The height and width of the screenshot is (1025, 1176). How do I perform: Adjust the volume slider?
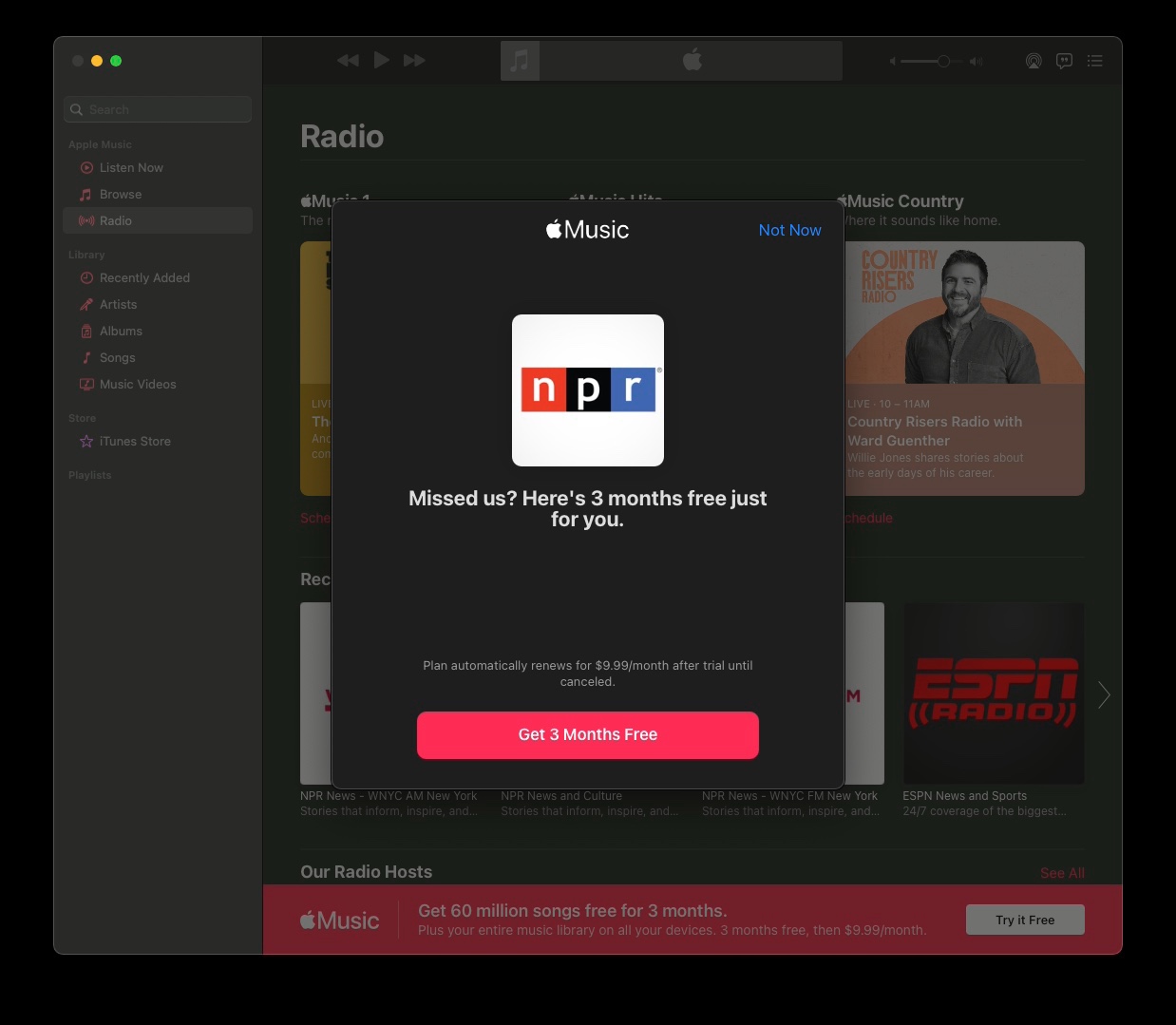coord(932,61)
